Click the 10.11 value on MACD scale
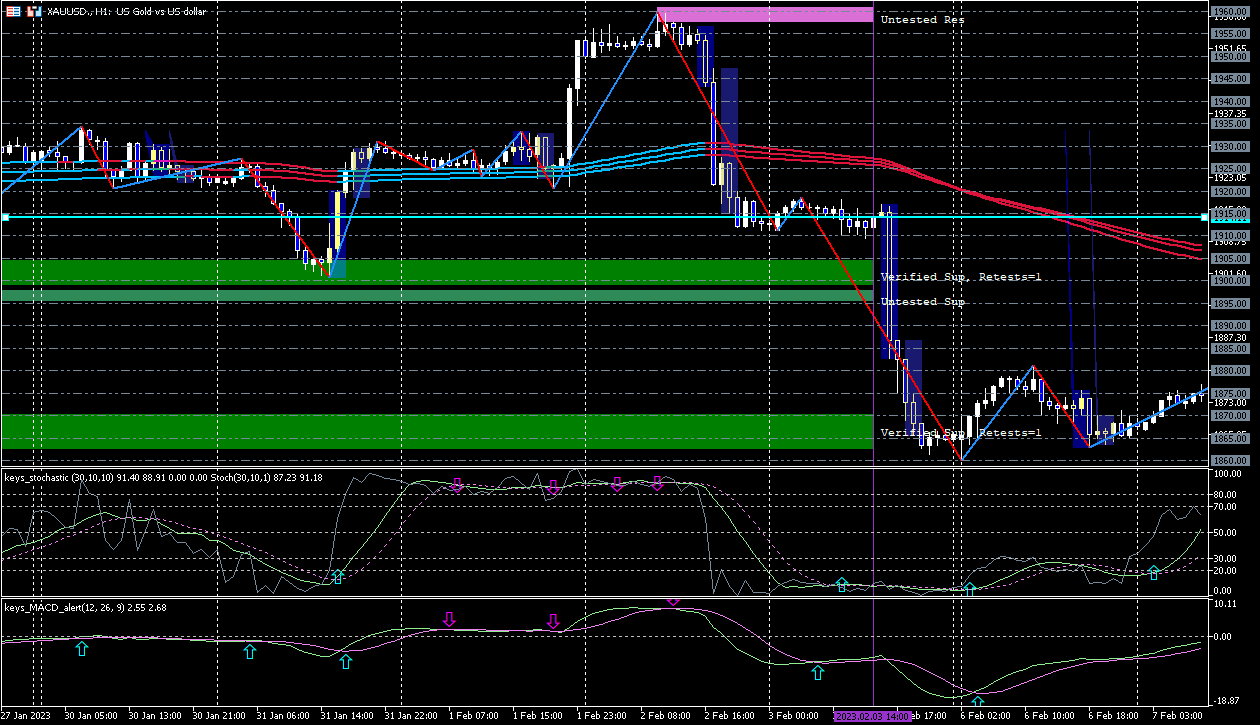 (1225, 604)
